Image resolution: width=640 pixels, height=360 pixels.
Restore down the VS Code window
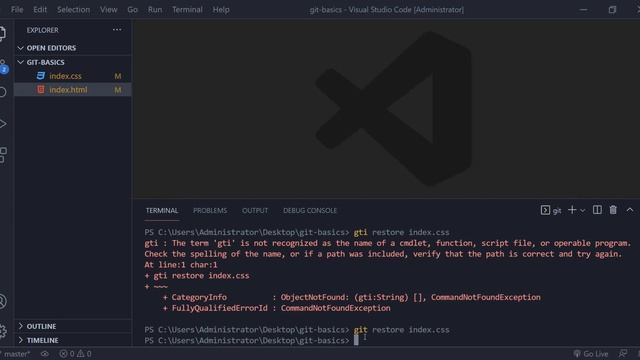[x=612, y=9]
